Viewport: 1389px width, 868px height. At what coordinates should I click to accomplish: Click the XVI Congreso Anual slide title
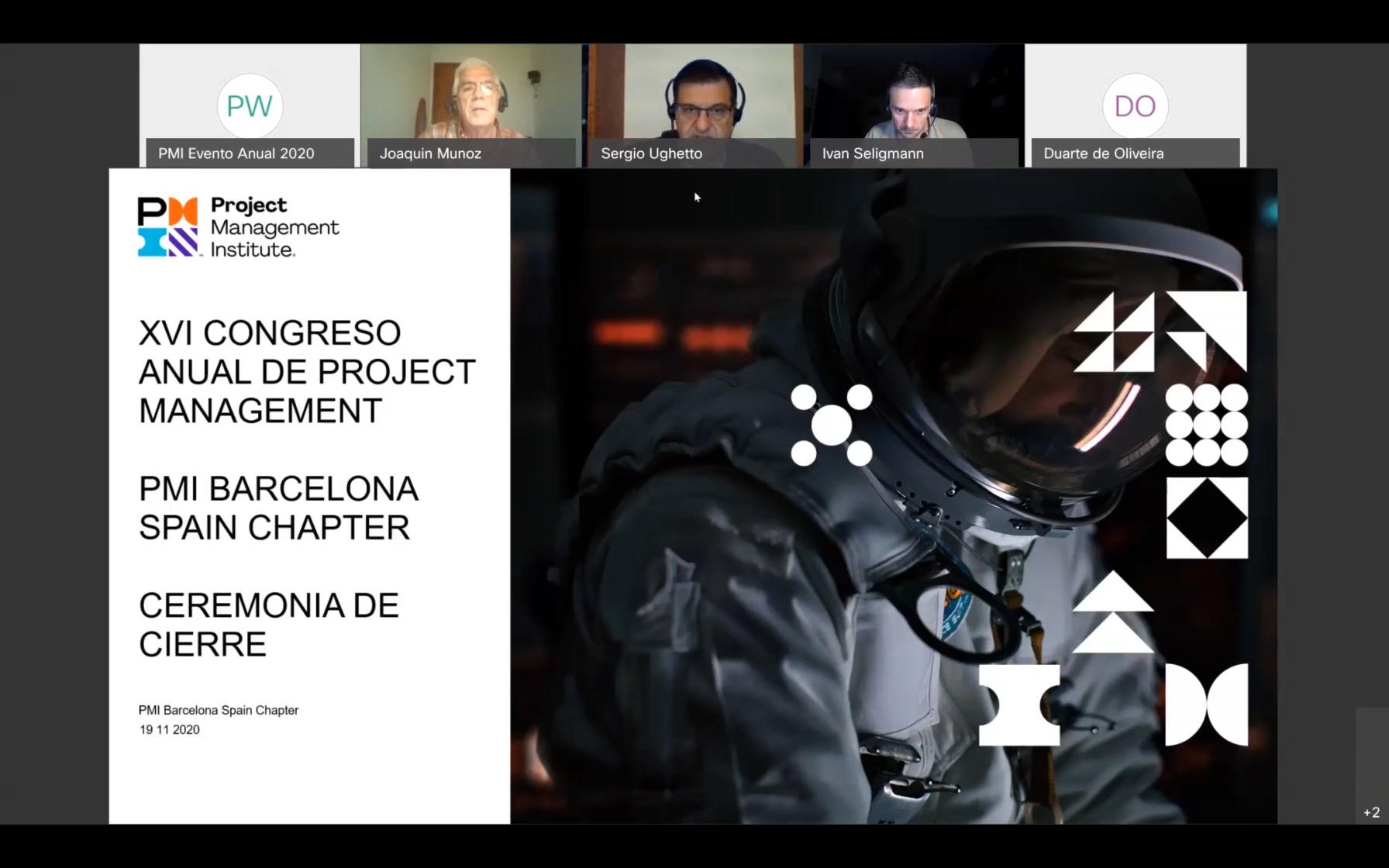point(306,372)
